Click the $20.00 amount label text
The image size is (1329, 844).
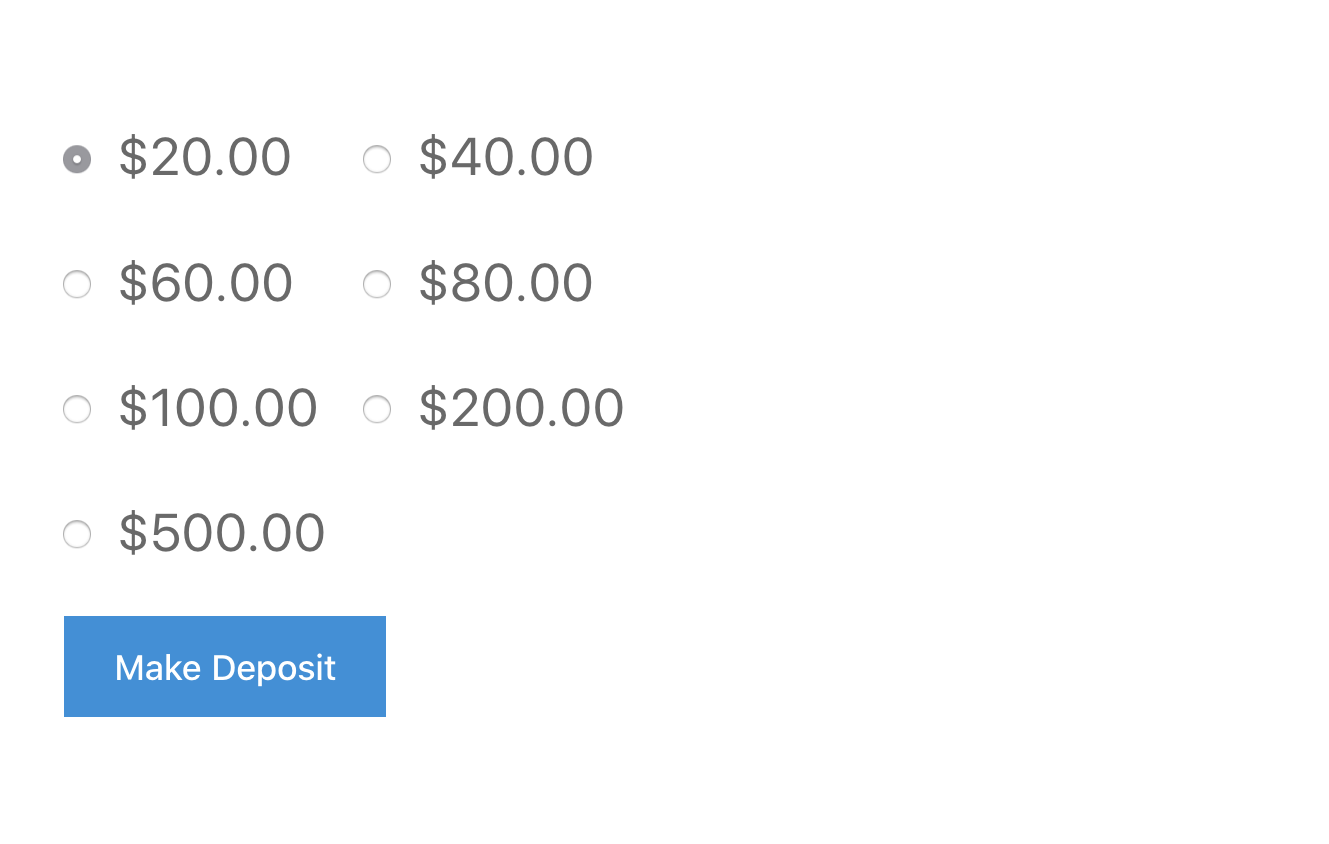pyautogui.click(x=205, y=158)
